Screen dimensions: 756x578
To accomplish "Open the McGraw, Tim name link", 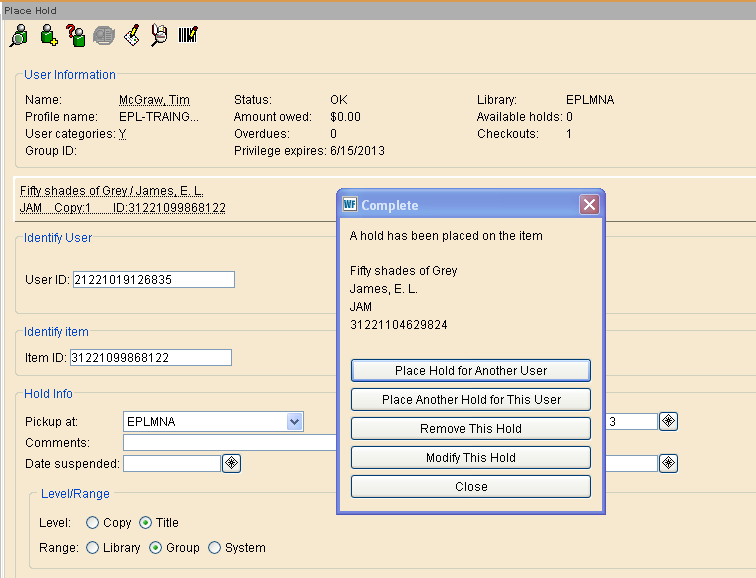I will click(154, 100).
